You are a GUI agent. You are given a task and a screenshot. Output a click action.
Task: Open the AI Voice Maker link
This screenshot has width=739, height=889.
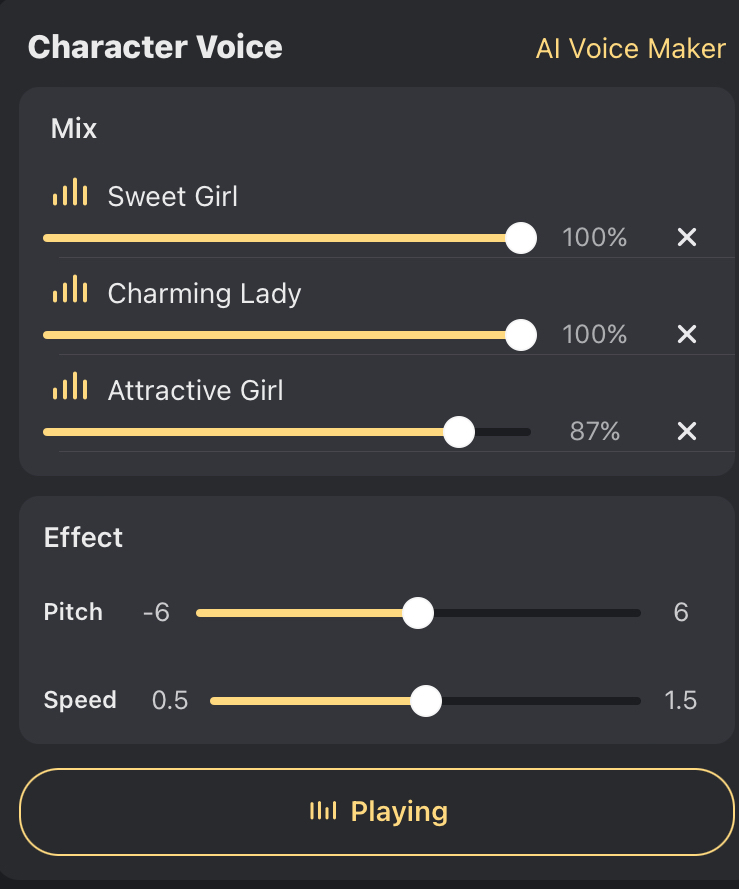[630, 49]
